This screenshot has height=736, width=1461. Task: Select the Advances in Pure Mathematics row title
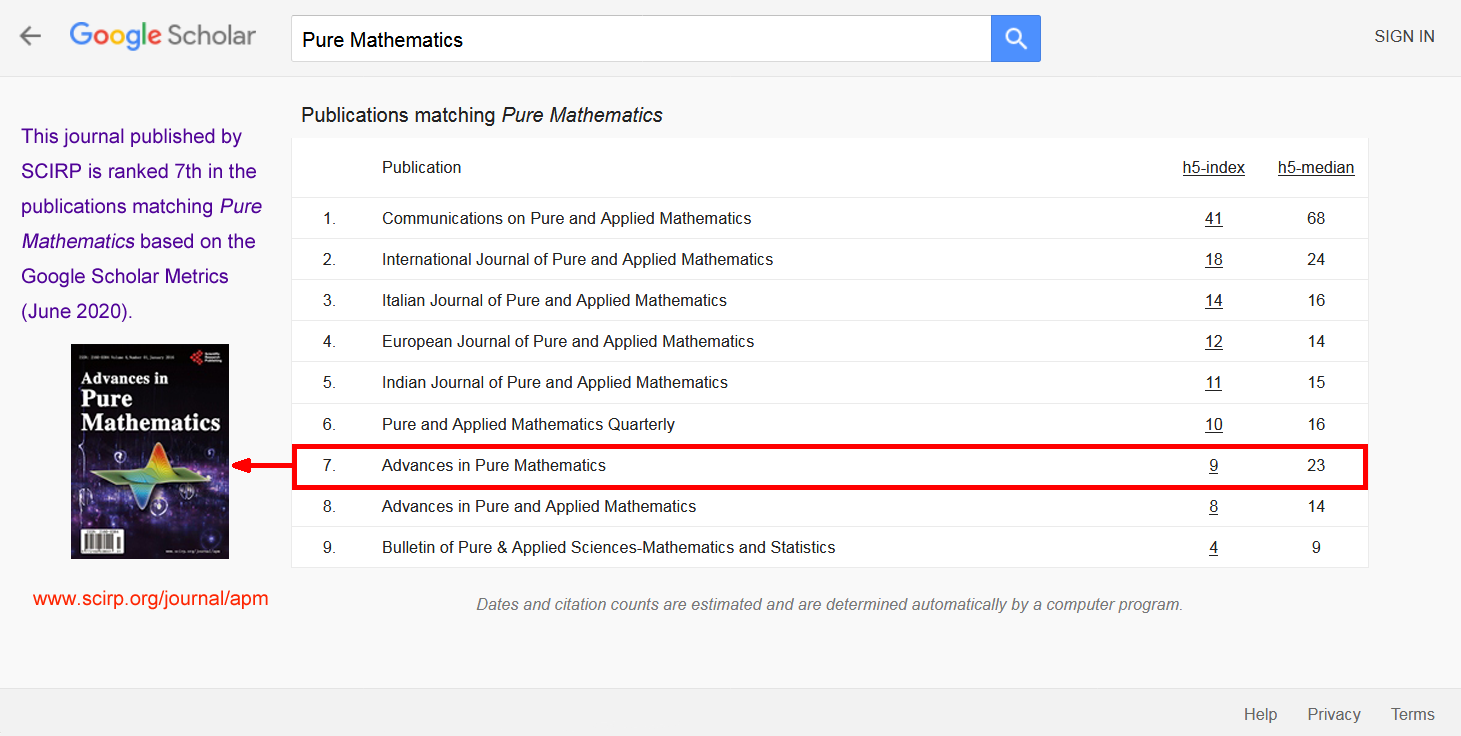pos(494,466)
